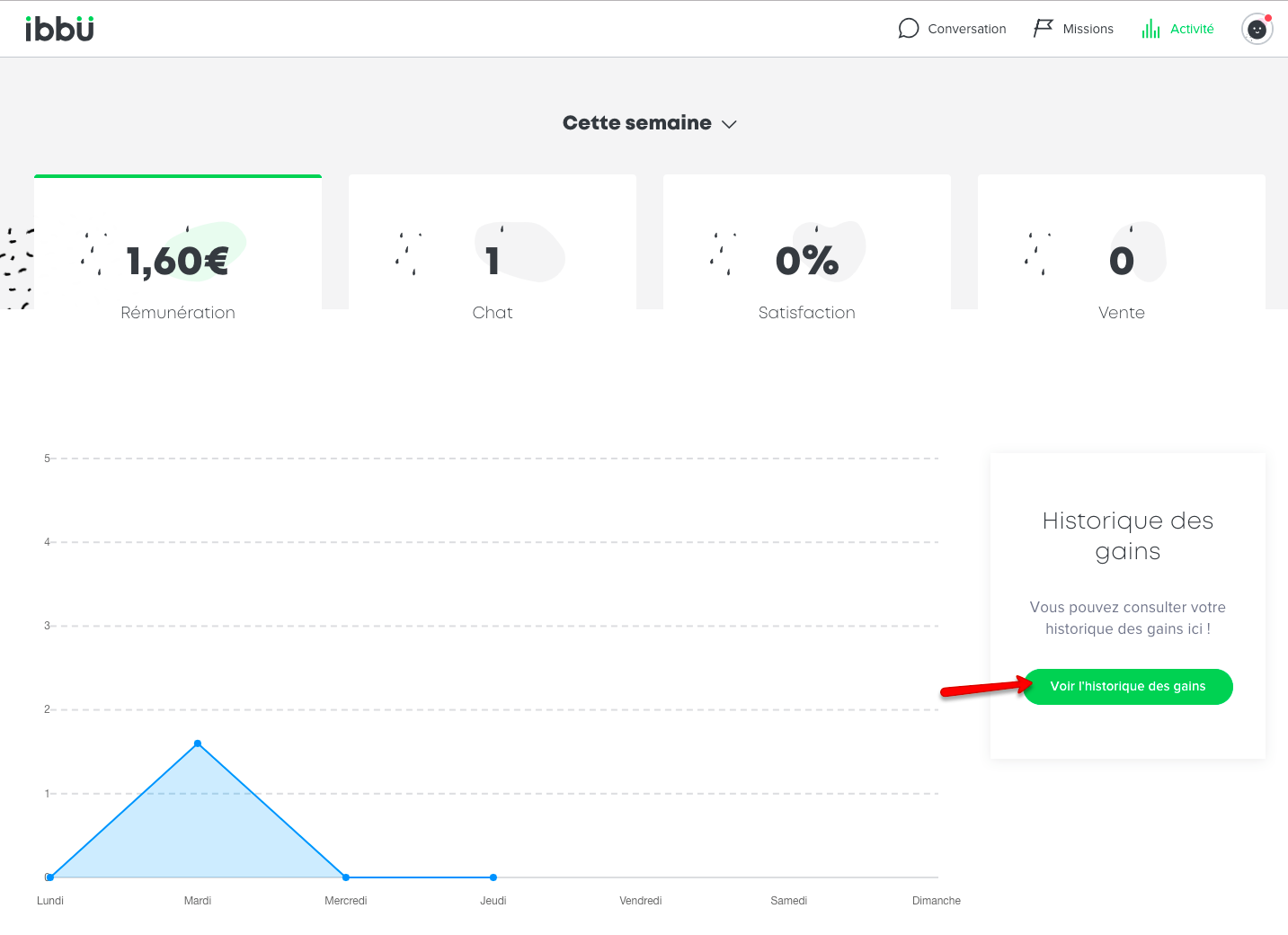1288x935 pixels.
Task: Click the Mardi peak data point
Action: [198, 744]
